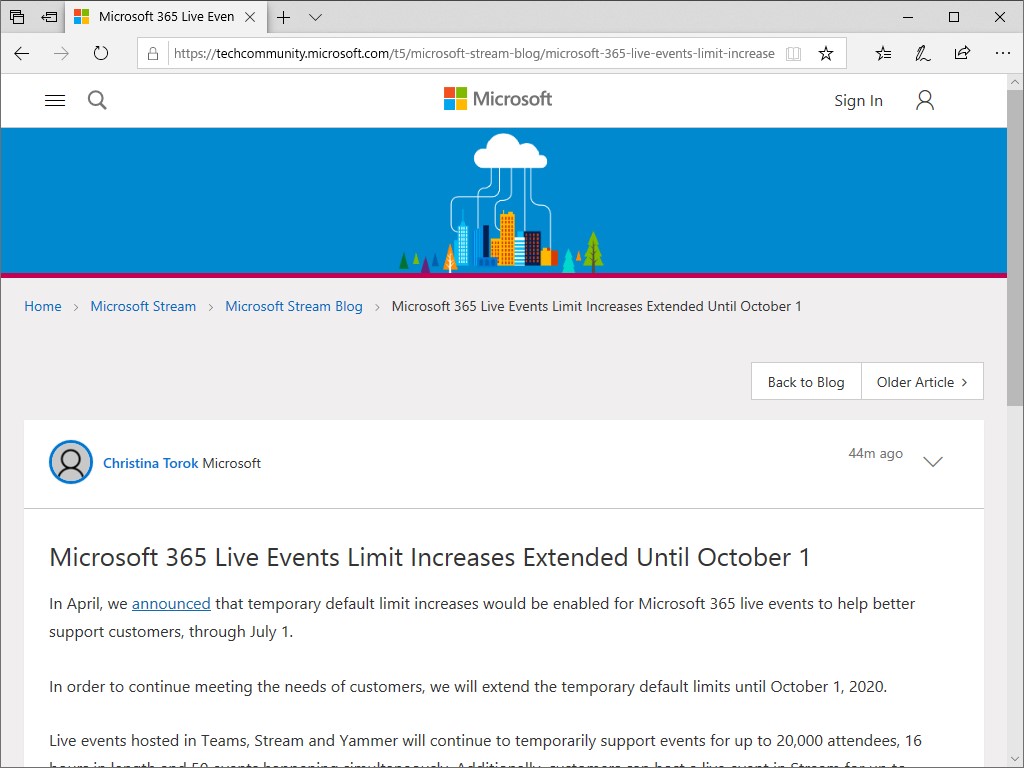Open the account profile icon
The height and width of the screenshot is (768, 1024).
924,100
